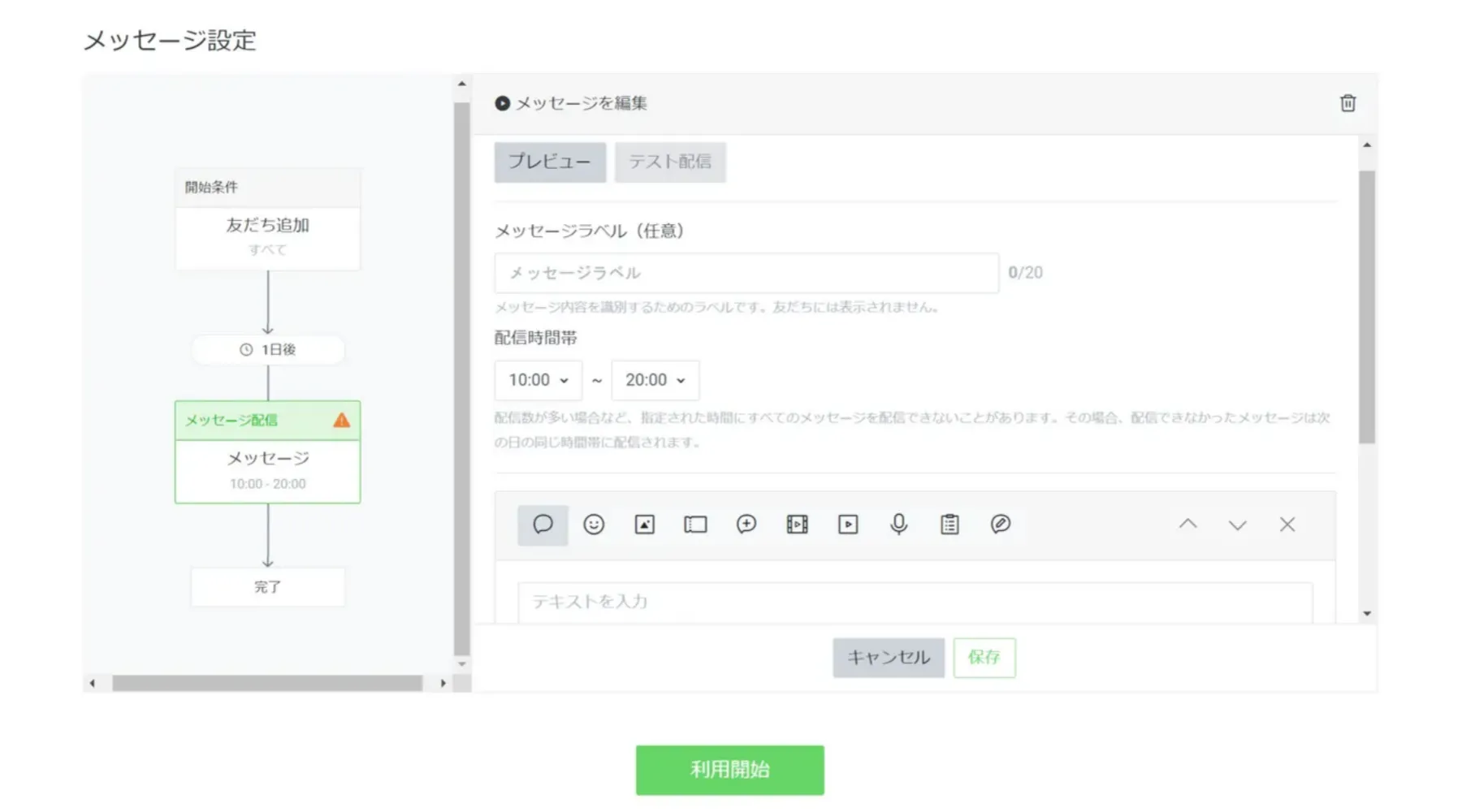The height and width of the screenshot is (812, 1462).
Task: Select the text message speech bubble icon
Action: click(x=543, y=525)
